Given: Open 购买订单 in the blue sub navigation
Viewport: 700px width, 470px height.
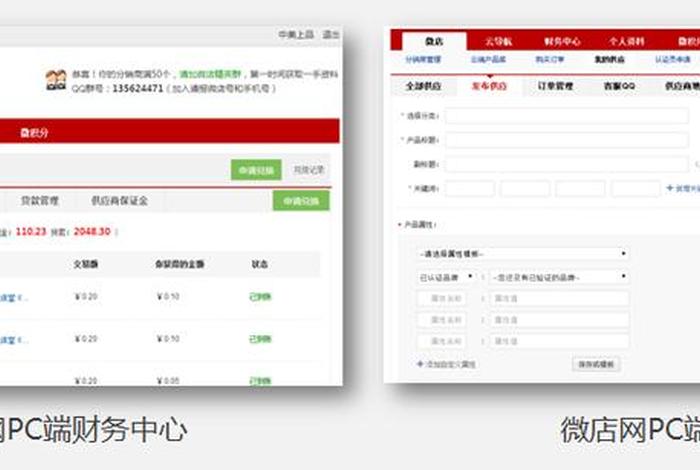Looking at the screenshot, I should click(550, 59).
